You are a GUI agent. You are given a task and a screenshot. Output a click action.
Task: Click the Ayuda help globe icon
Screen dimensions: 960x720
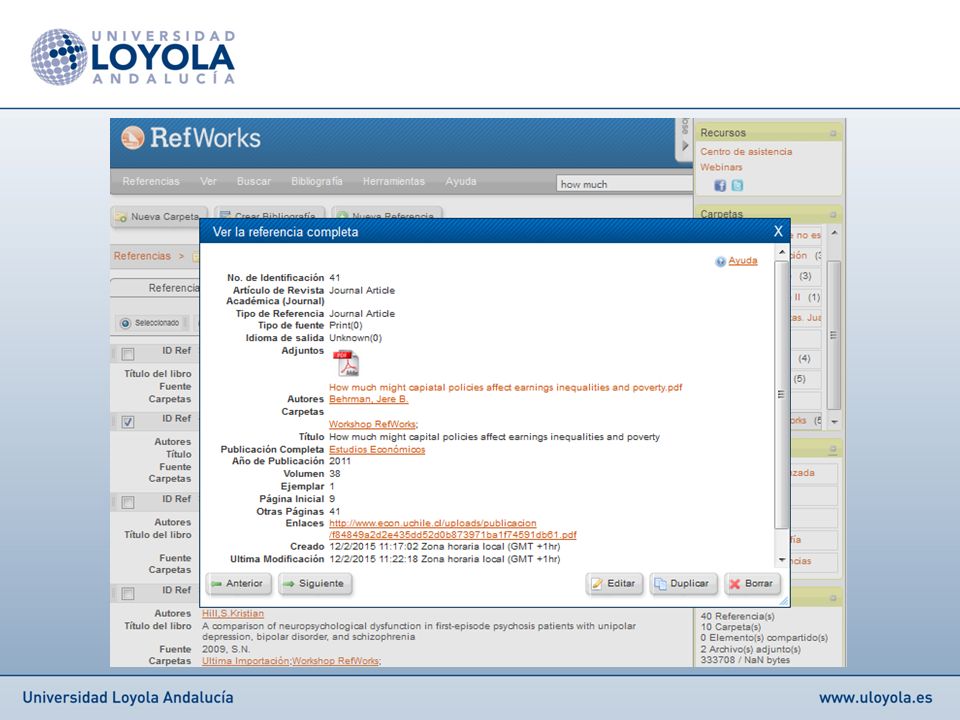click(720, 261)
